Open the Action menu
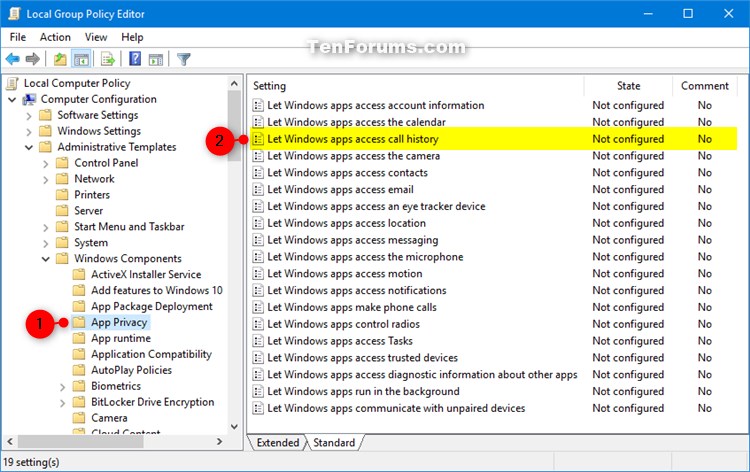 tap(55, 37)
